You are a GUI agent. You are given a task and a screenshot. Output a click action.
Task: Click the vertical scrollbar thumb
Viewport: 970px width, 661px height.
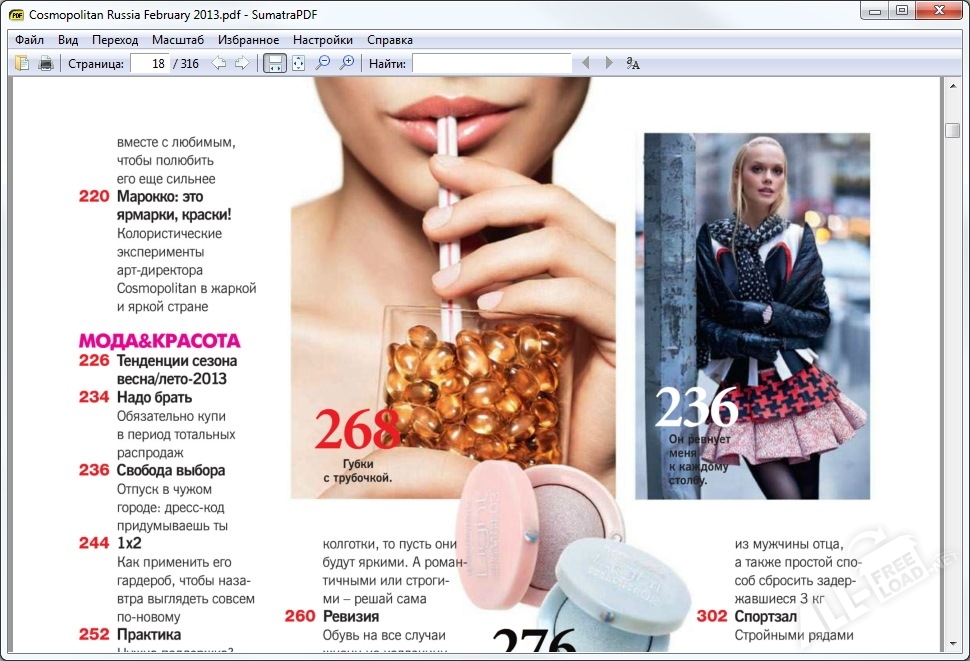click(952, 132)
